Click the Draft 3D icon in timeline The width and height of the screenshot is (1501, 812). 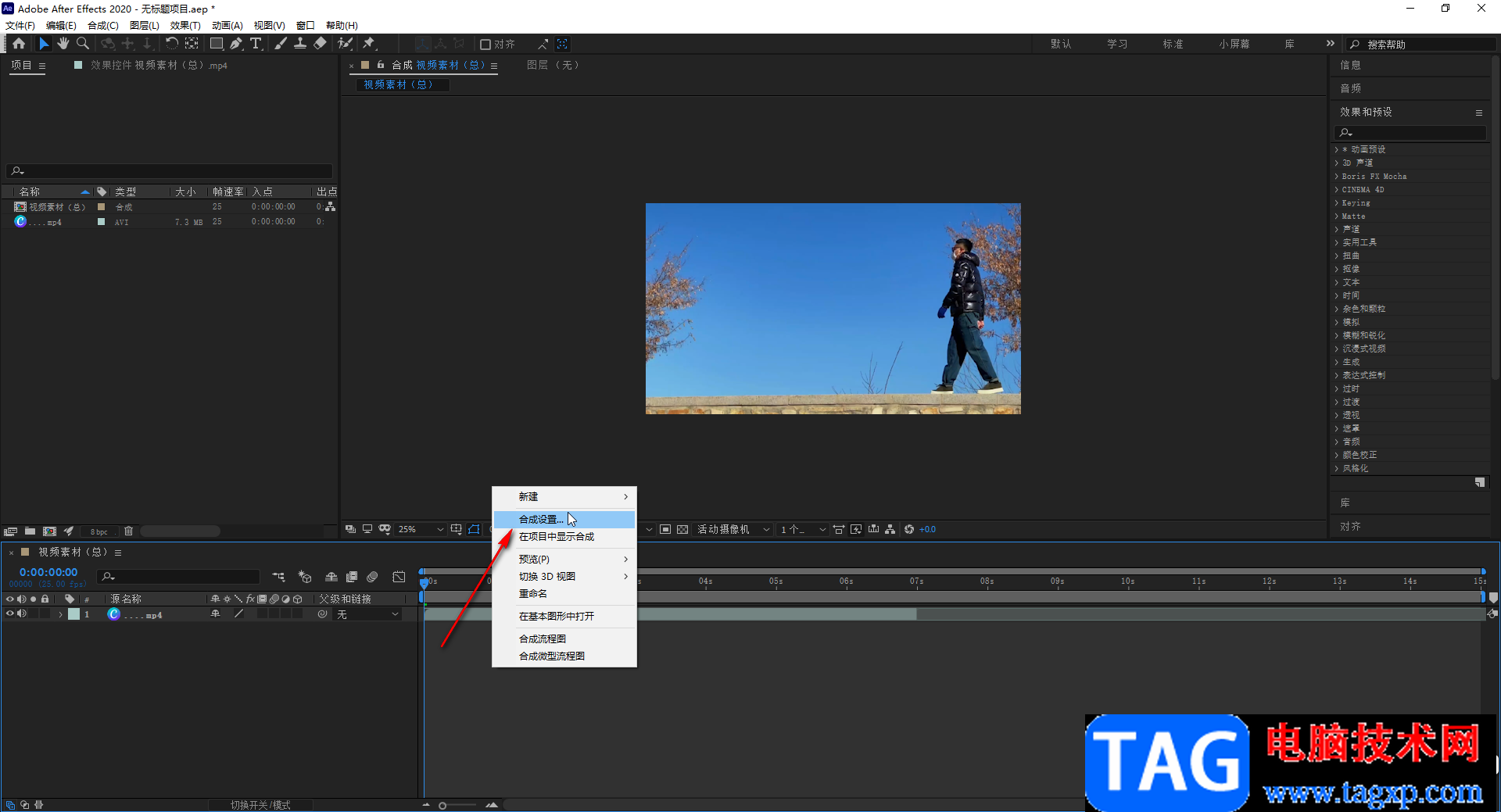(305, 577)
